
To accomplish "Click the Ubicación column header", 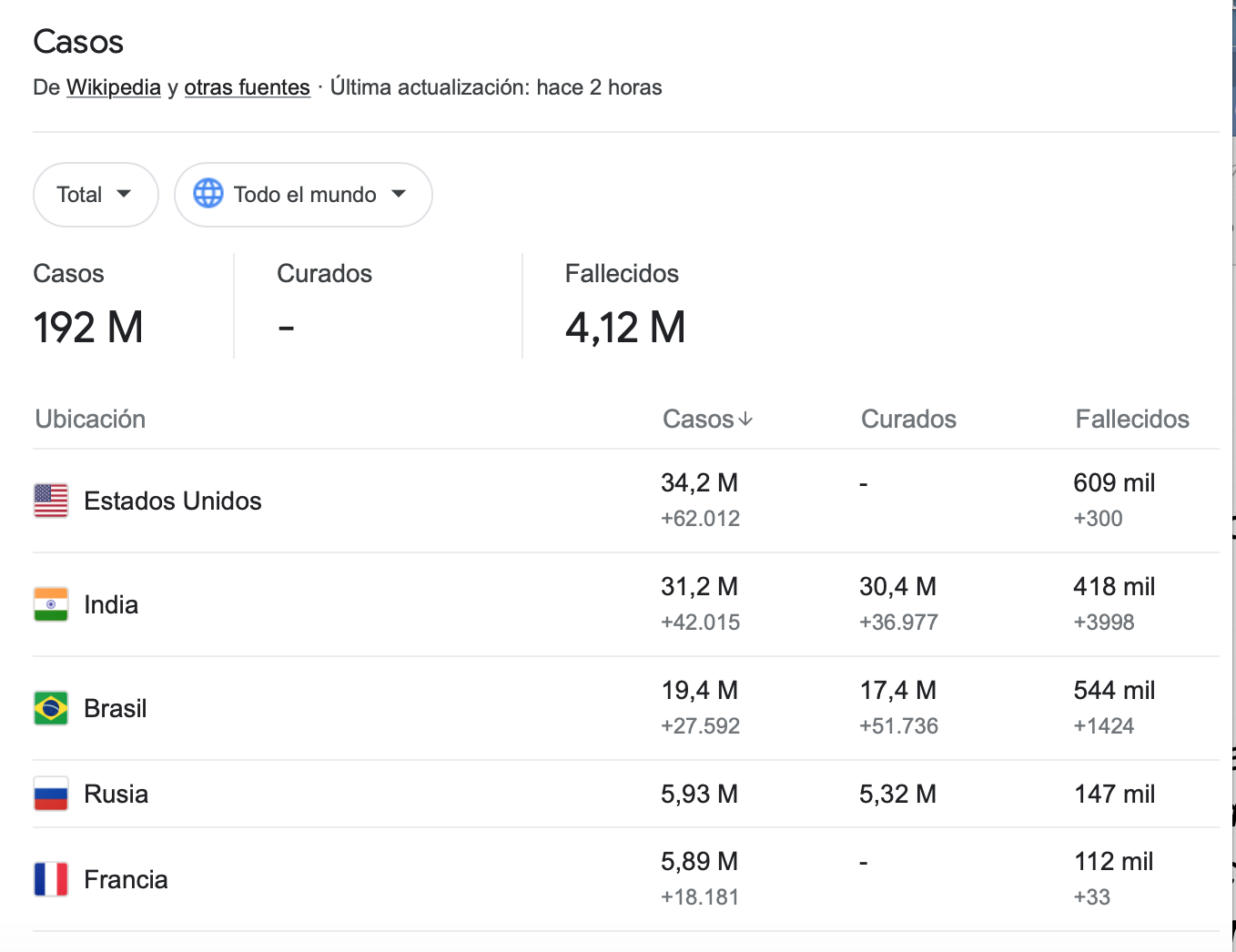I will [90, 419].
